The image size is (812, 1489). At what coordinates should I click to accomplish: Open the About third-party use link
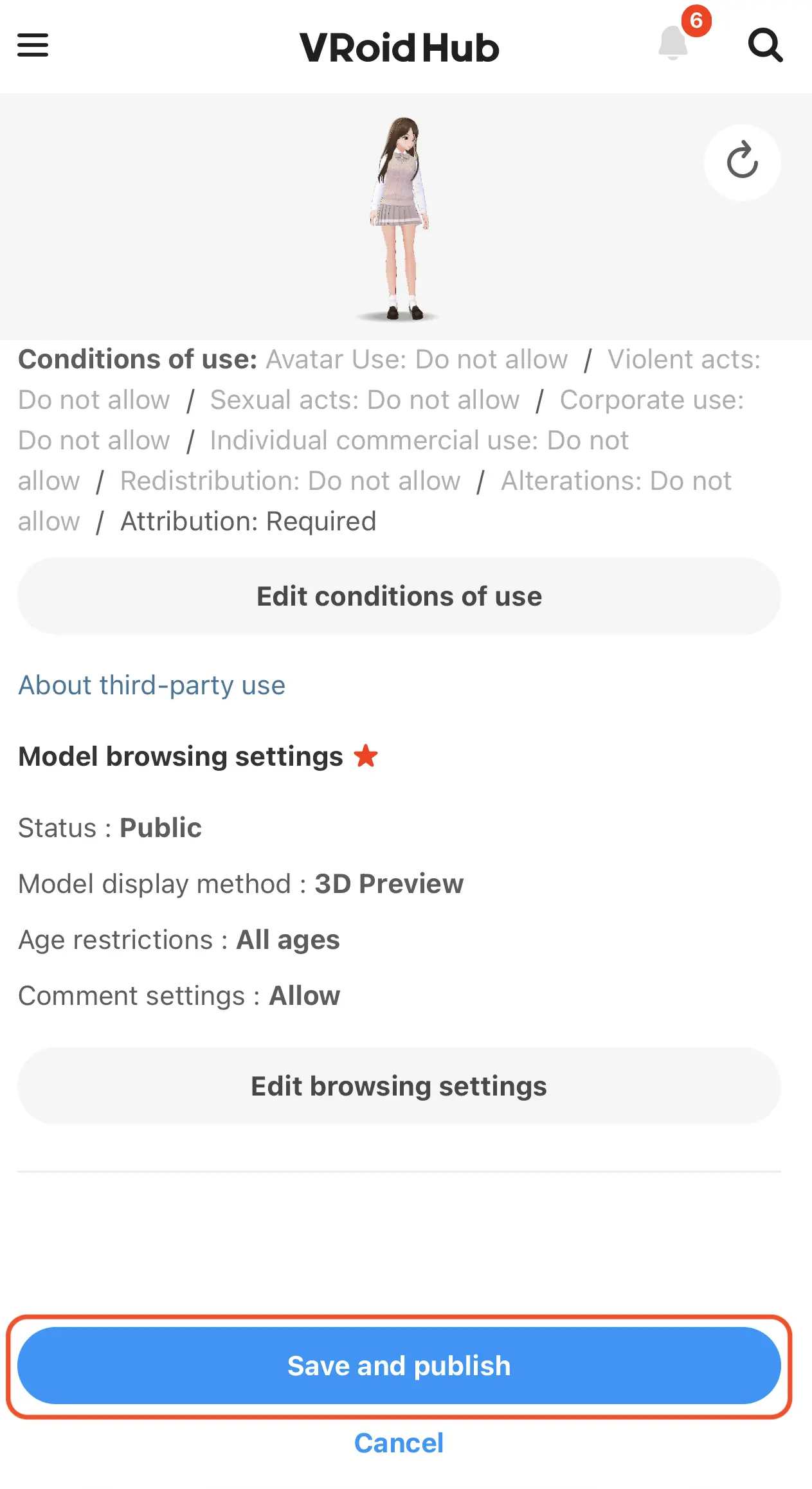[x=152, y=685]
